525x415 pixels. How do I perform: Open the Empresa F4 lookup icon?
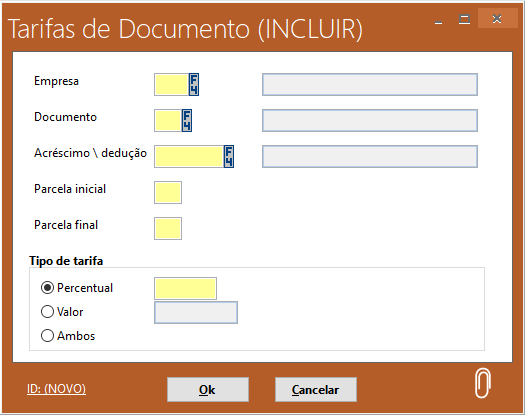[194, 84]
